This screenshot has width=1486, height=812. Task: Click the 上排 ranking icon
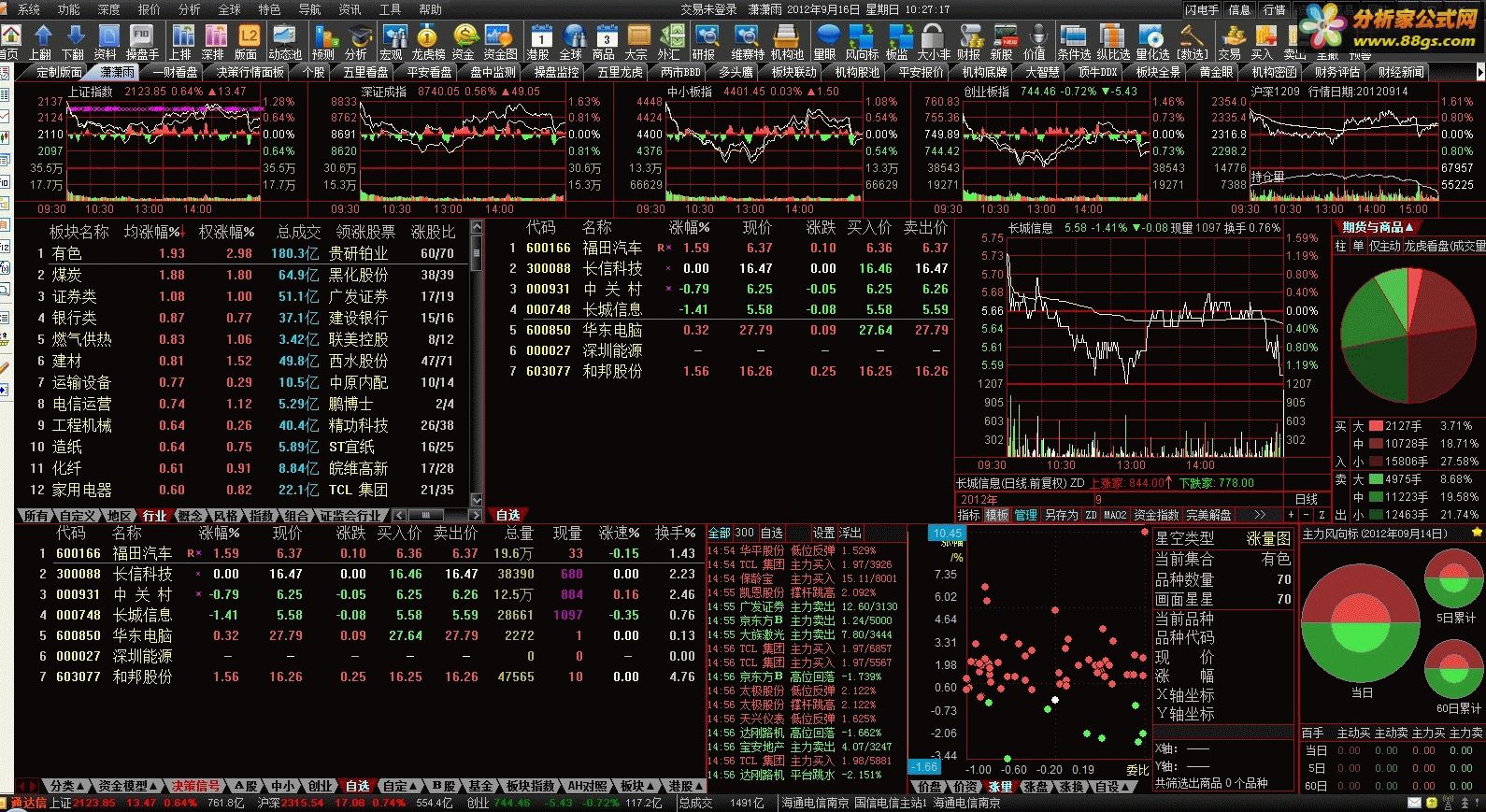[181, 42]
